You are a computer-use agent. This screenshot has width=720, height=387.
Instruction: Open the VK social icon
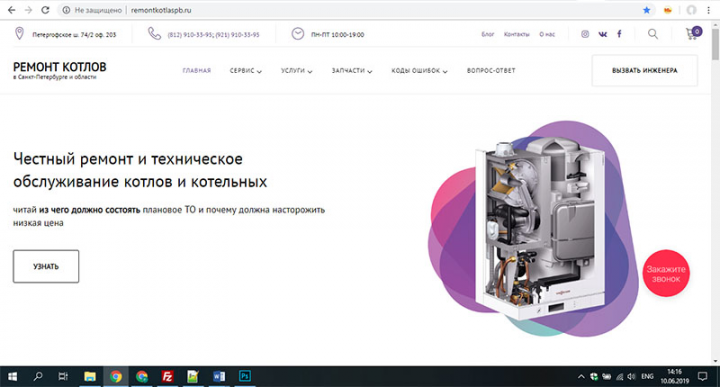(602, 34)
